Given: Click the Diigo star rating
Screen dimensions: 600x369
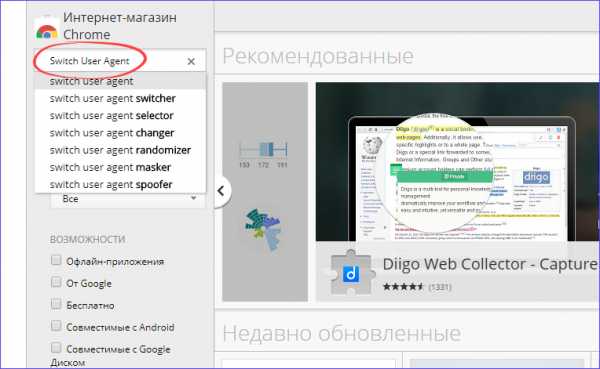Looking at the screenshot, I should 404,287.
